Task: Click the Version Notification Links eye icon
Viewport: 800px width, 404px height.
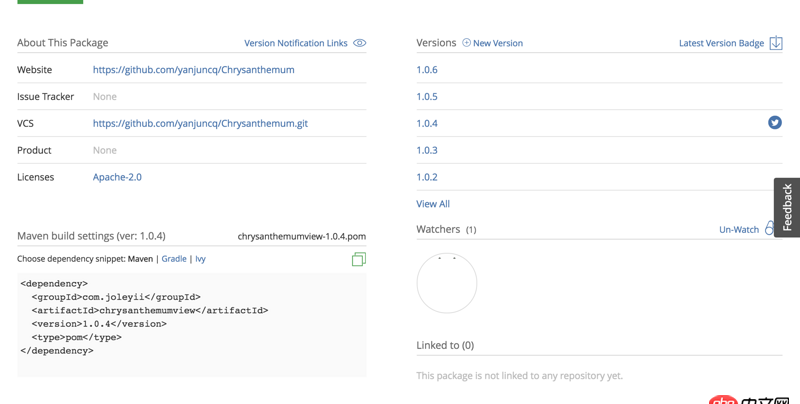Action: pos(360,43)
